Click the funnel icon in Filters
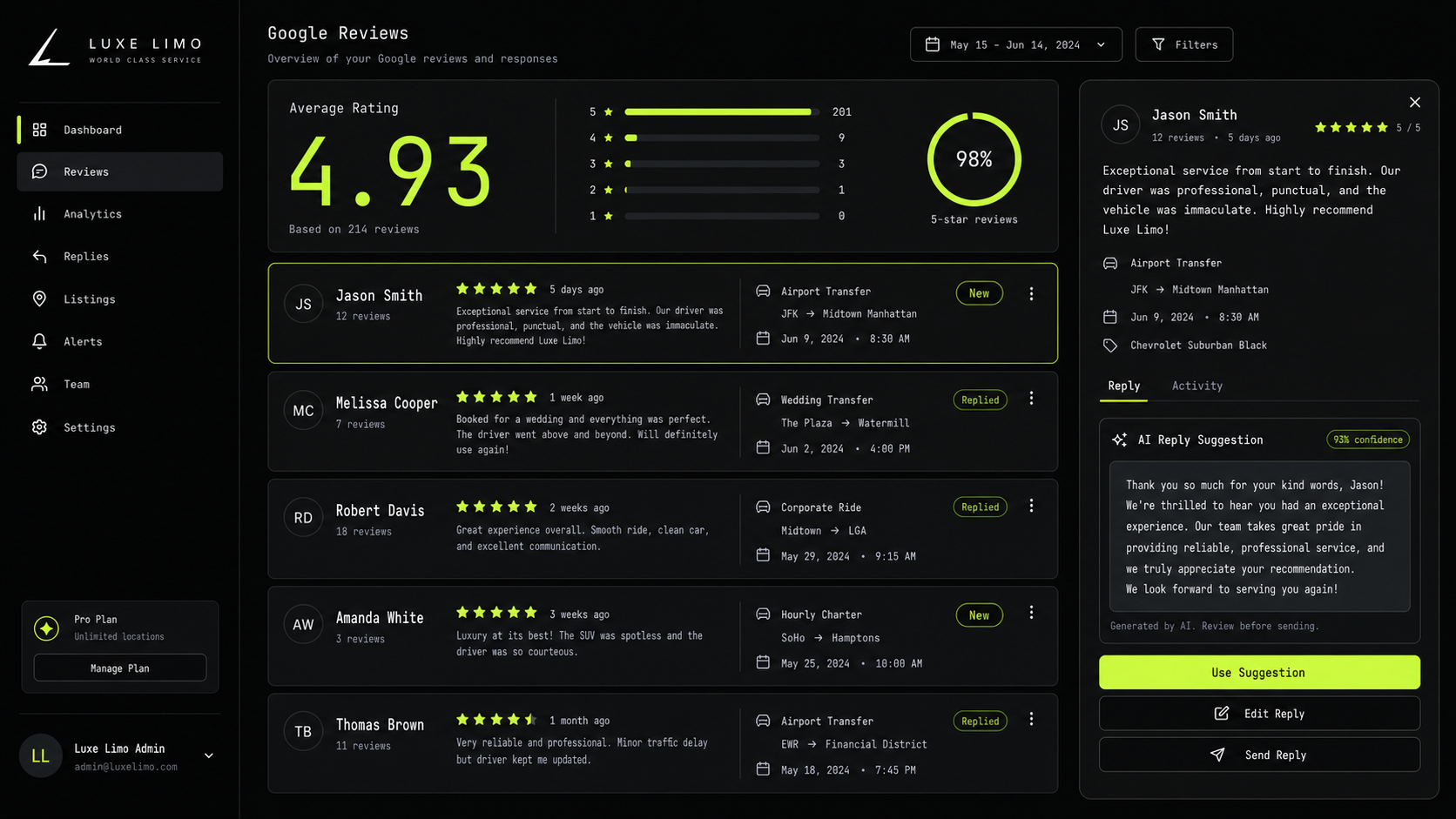Screen dimensions: 1456x819 (x=1158, y=44)
